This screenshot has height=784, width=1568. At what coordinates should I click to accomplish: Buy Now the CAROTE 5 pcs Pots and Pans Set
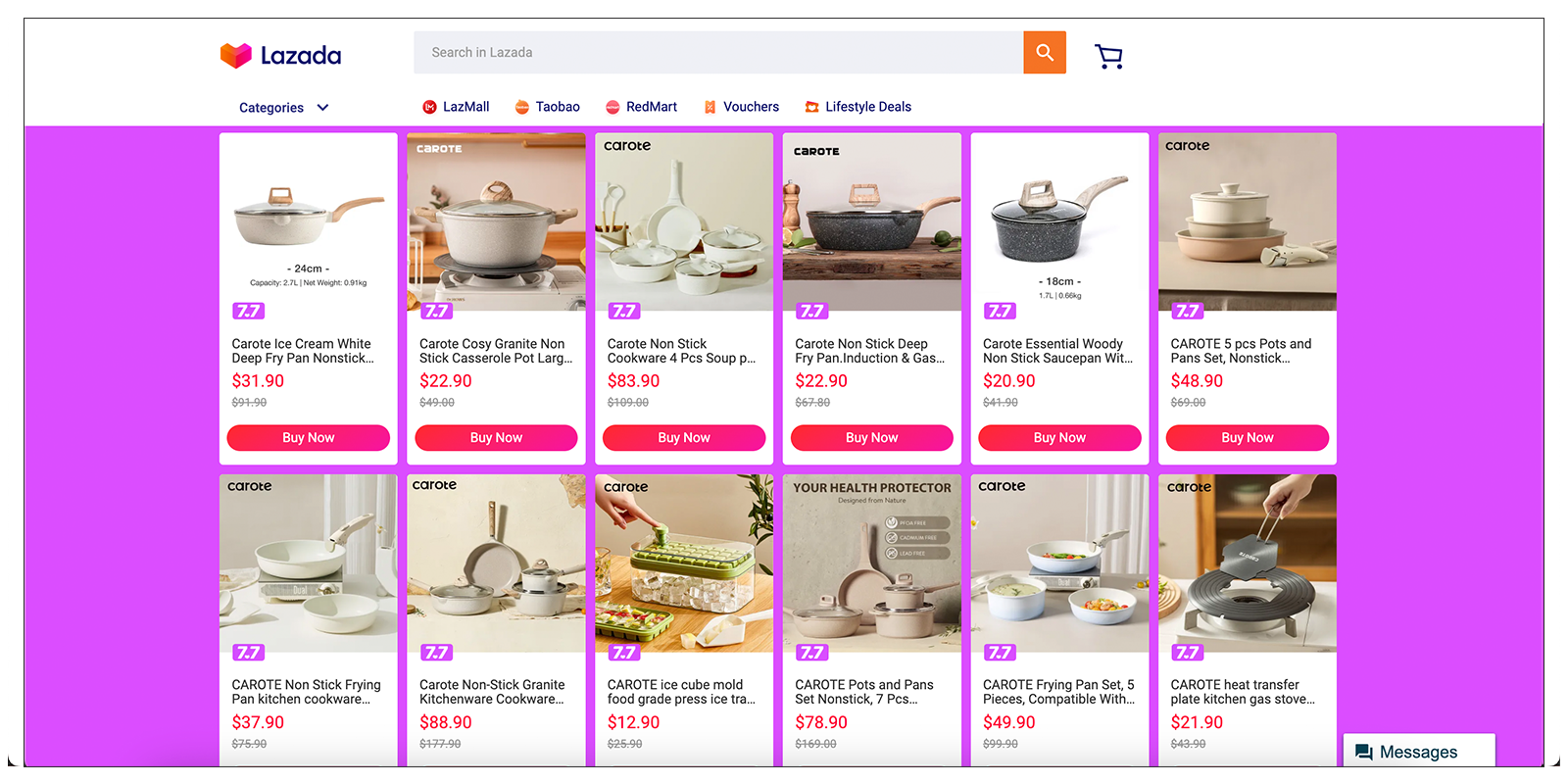tap(1247, 437)
